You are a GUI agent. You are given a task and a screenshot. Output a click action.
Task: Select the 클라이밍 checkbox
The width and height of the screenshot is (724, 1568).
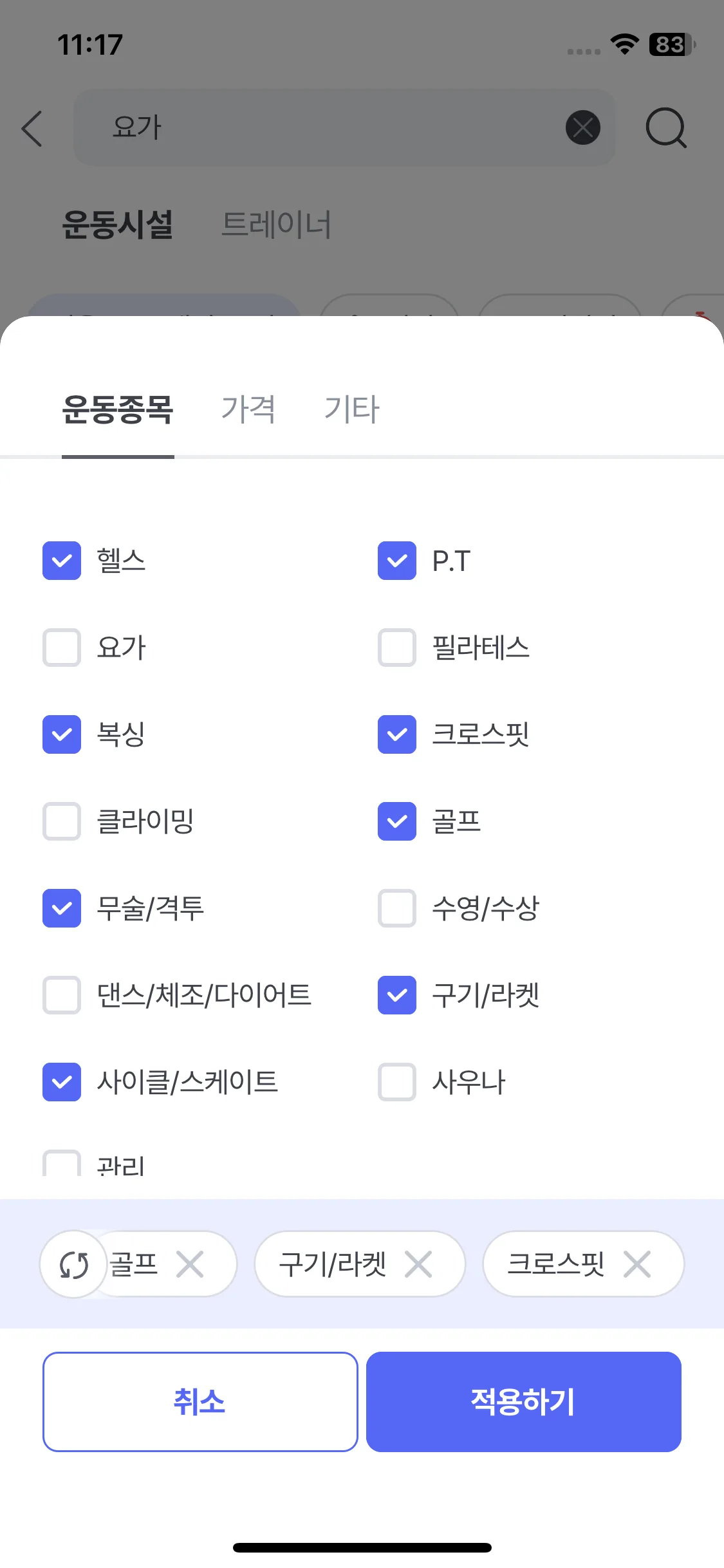(62, 821)
